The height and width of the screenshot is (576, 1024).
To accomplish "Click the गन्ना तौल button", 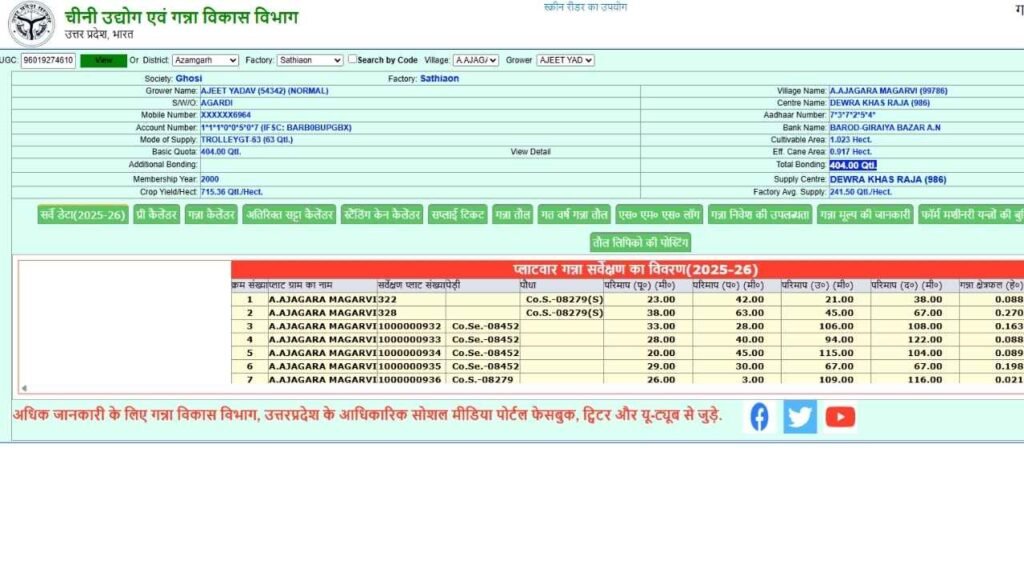I will (512, 214).
